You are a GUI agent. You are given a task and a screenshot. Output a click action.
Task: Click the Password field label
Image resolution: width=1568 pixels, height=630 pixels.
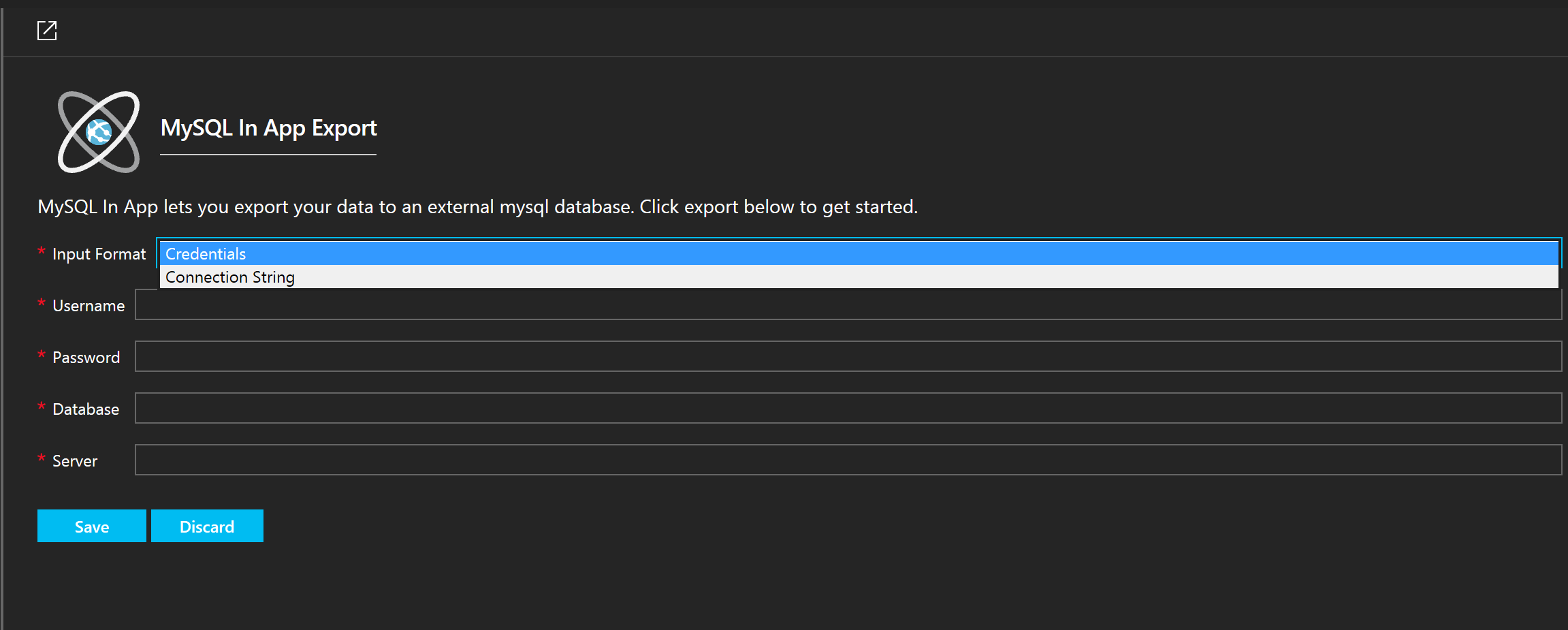pos(86,358)
